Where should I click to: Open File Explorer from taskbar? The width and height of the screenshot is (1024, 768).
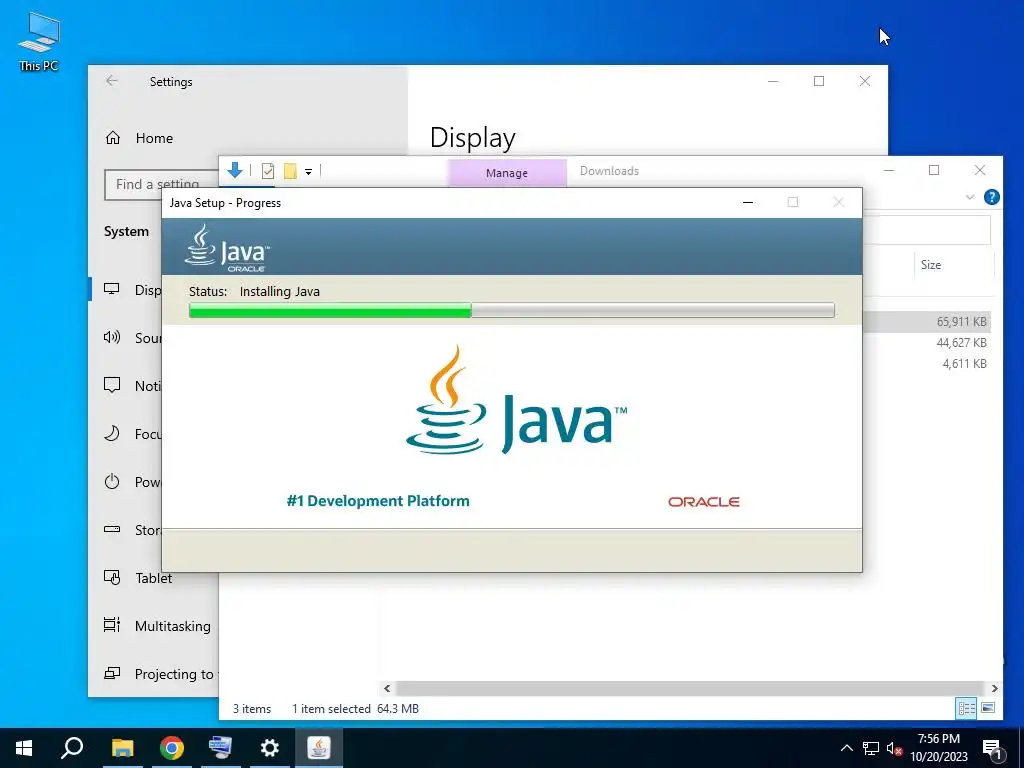[x=122, y=748]
